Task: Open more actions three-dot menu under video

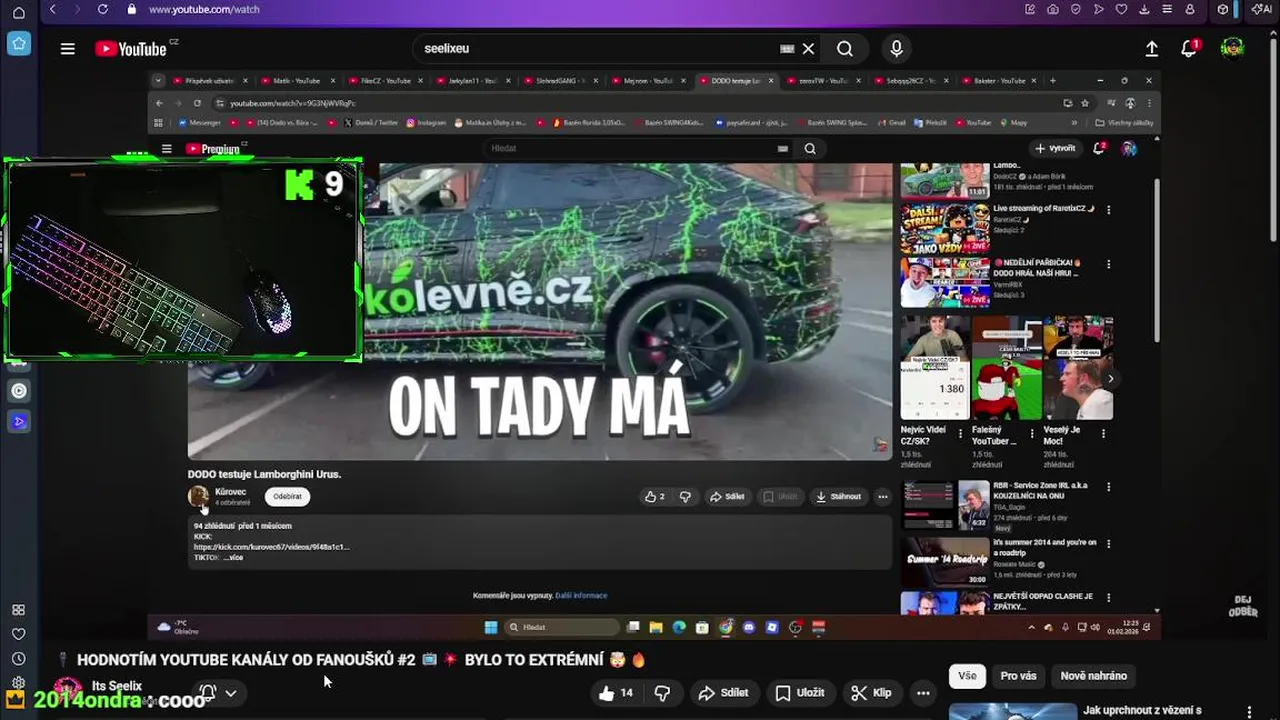Action: pyautogui.click(x=923, y=693)
